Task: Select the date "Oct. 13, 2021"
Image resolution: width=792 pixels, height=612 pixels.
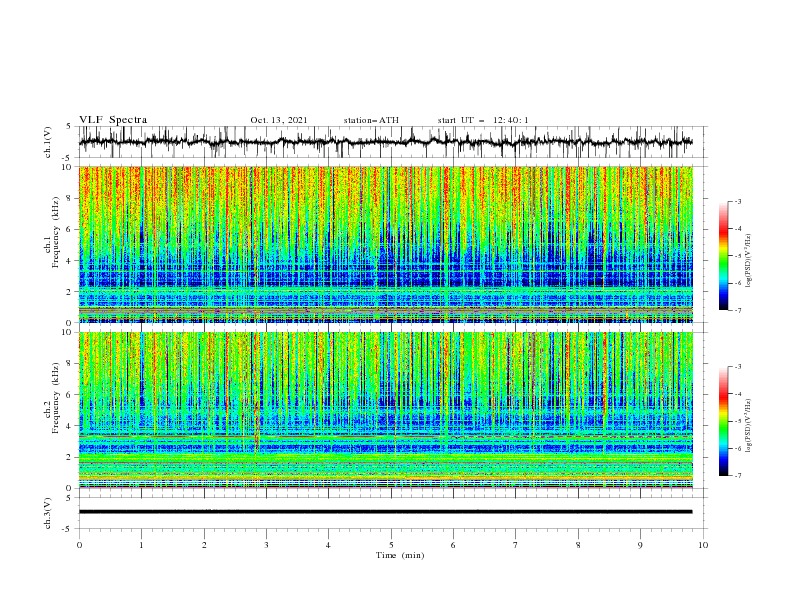Action: pos(279,120)
